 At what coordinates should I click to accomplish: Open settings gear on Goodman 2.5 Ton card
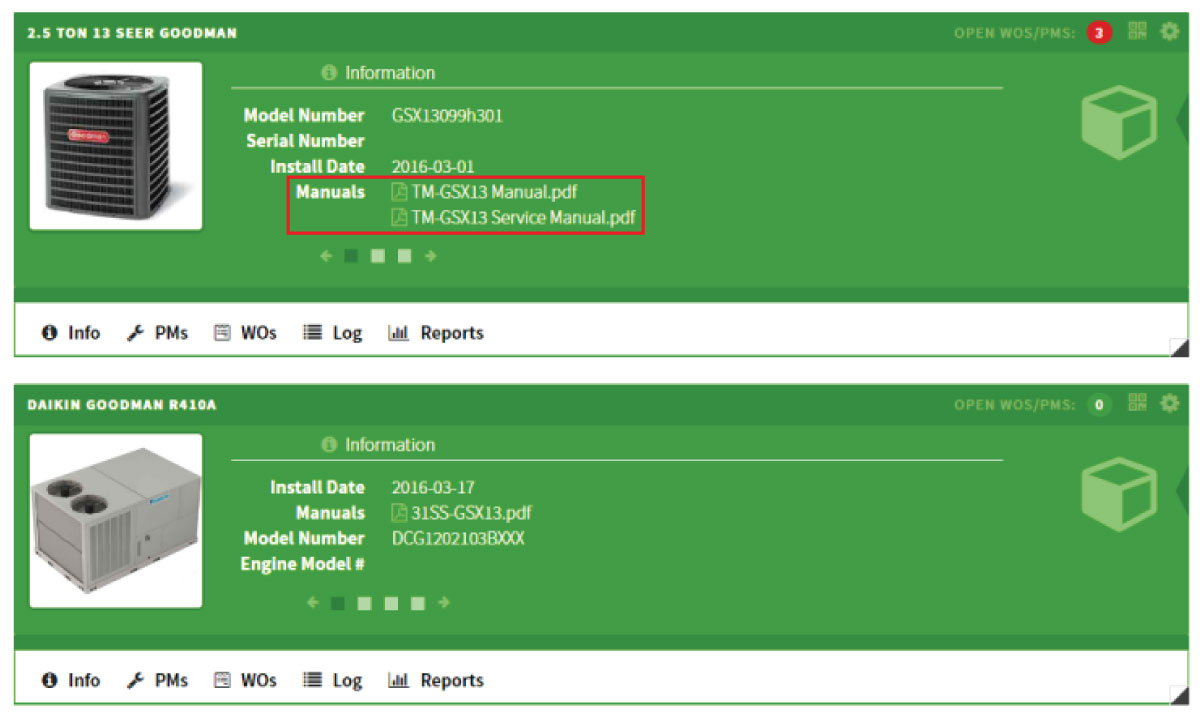(x=1168, y=32)
